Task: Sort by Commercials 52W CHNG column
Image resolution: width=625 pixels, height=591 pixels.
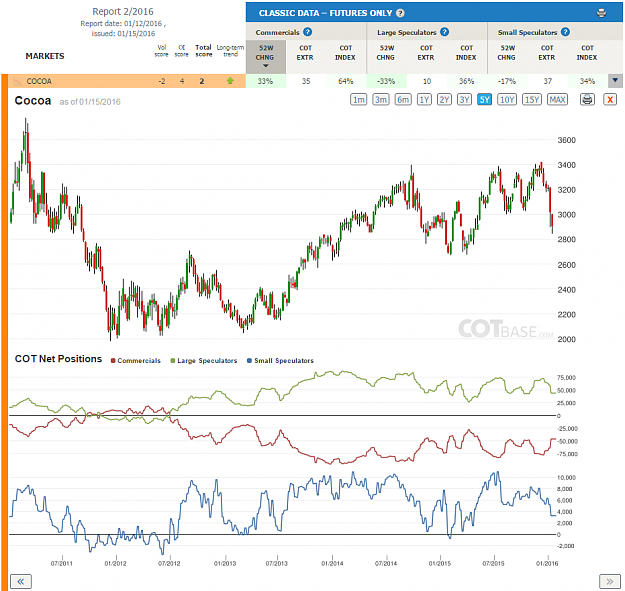Action: pyautogui.click(x=265, y=56)
